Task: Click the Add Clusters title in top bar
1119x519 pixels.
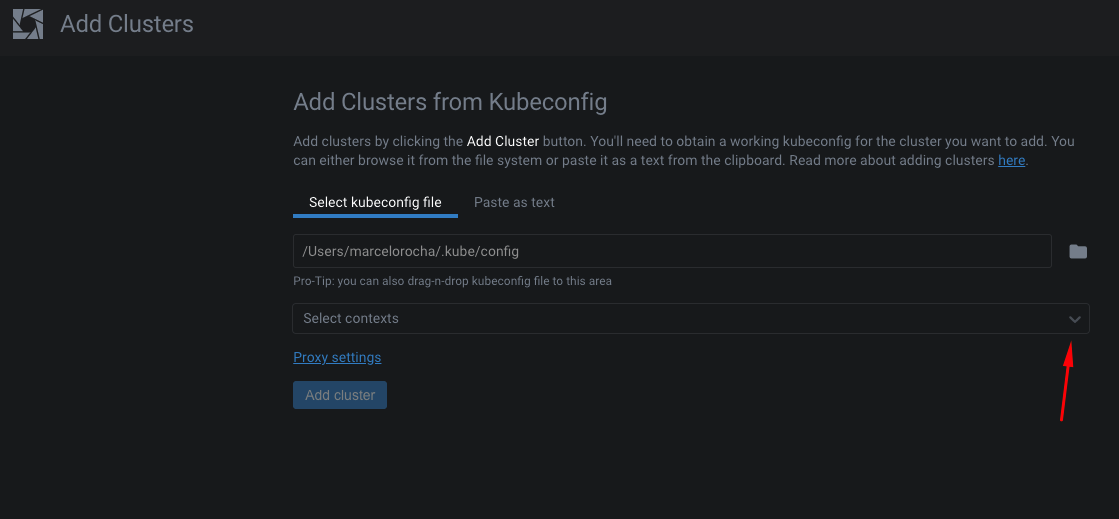Action: 127,24
